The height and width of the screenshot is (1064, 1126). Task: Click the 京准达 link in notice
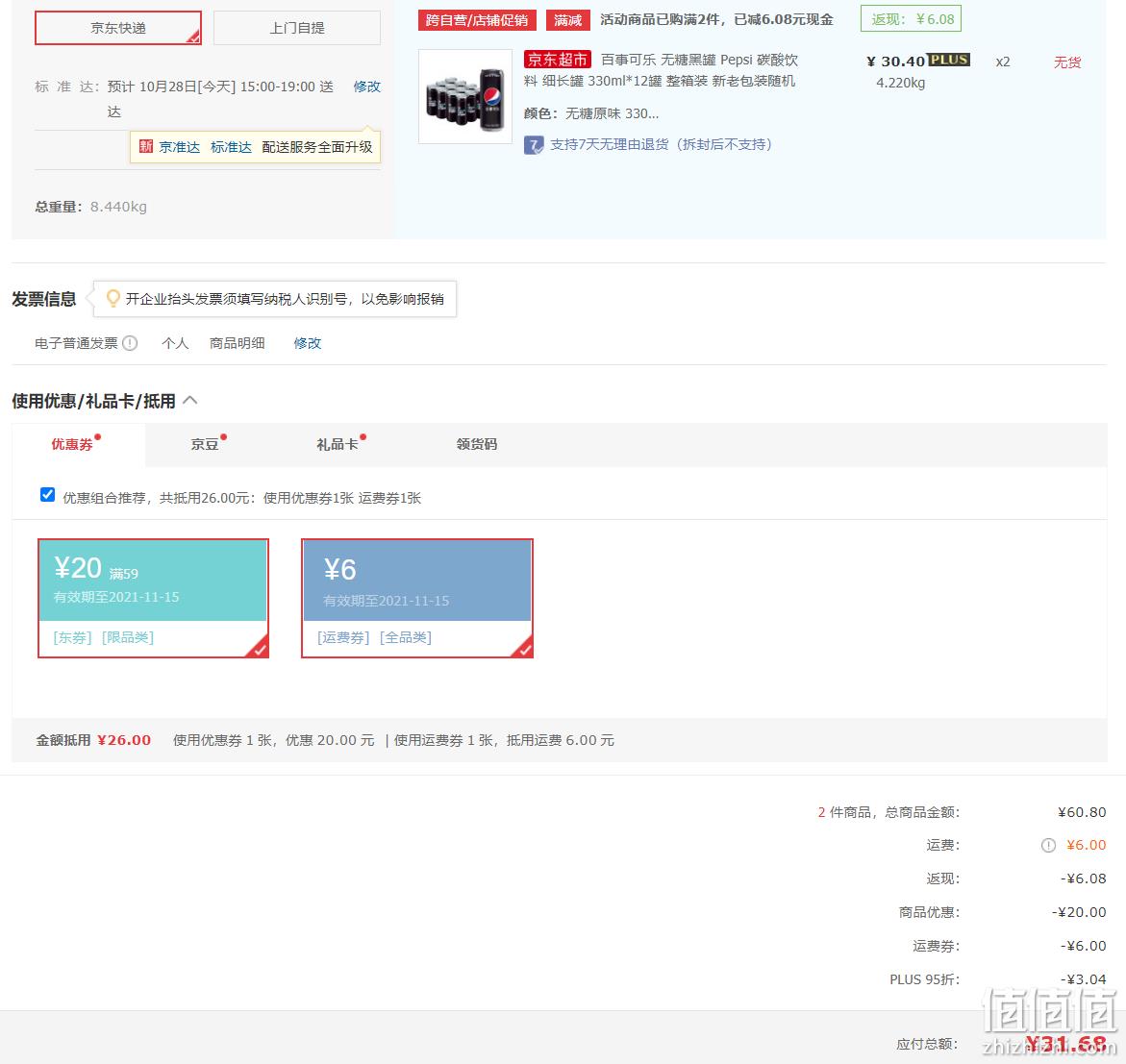[179, 147]
